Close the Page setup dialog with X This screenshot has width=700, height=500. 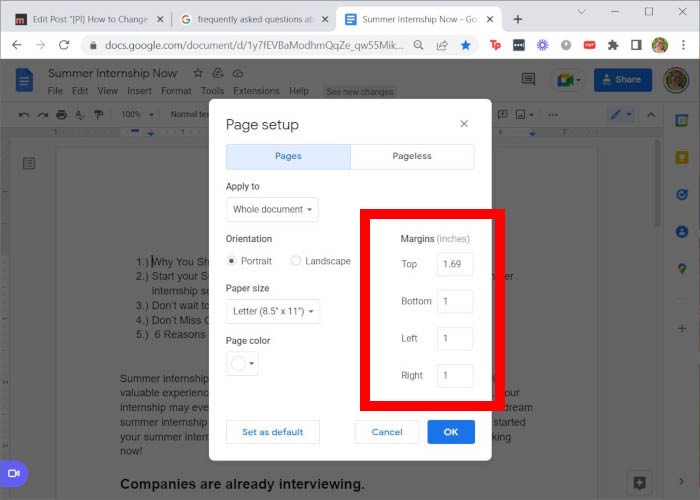[x=464, y=124]
